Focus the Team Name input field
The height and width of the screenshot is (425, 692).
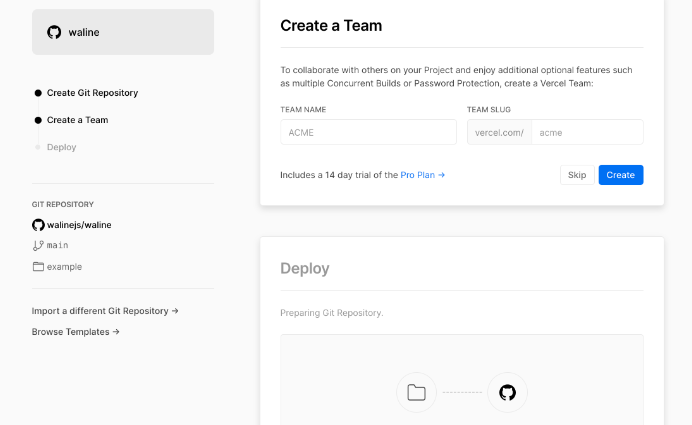coord(368,132)
